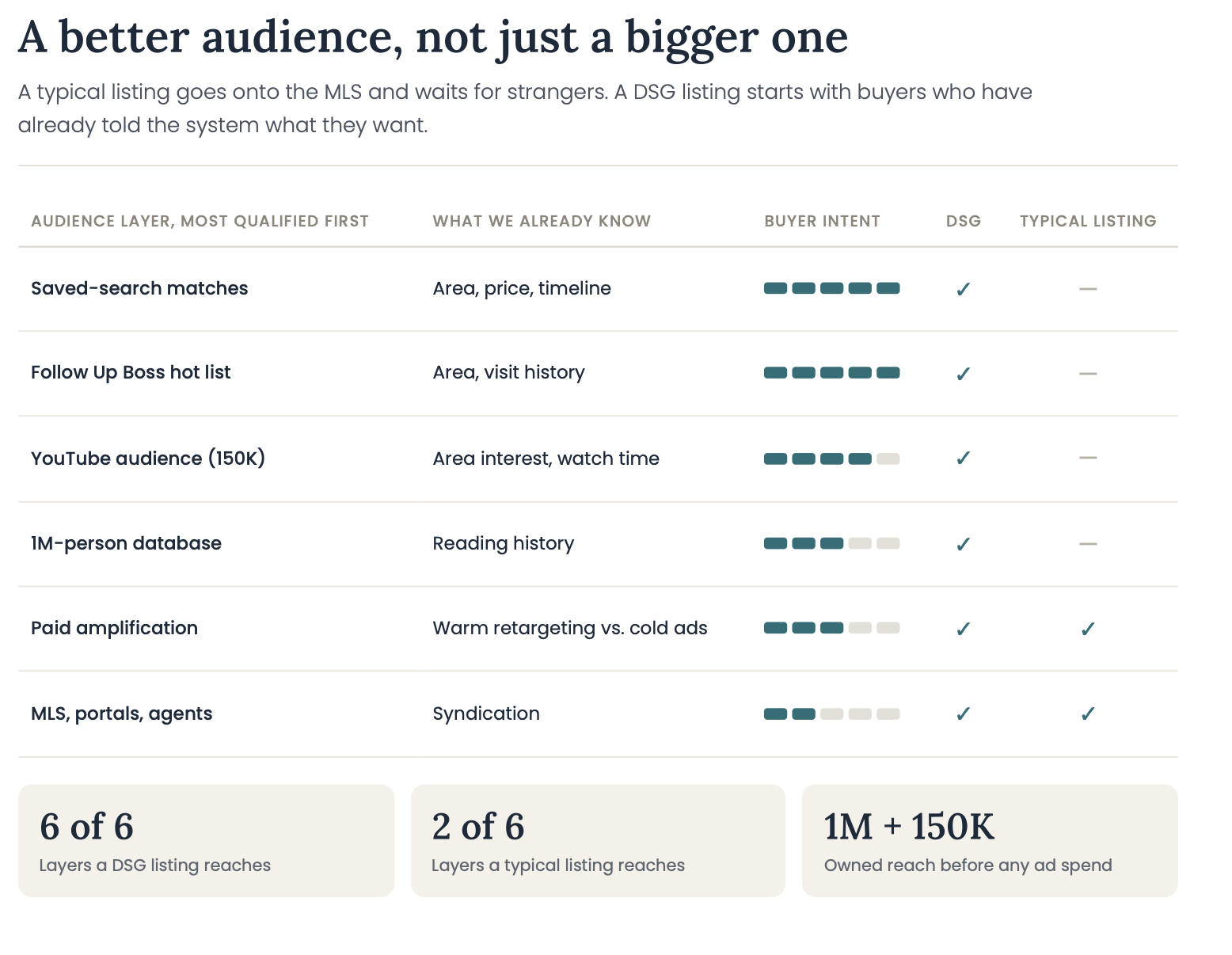Click the 'Buyer Intent' column header
The image size is (1232, 955).
tap(822, 221)
